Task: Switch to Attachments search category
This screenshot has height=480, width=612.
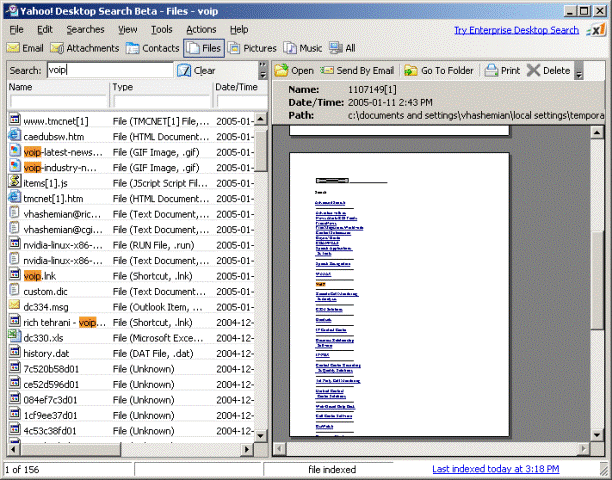Action: 86,48
